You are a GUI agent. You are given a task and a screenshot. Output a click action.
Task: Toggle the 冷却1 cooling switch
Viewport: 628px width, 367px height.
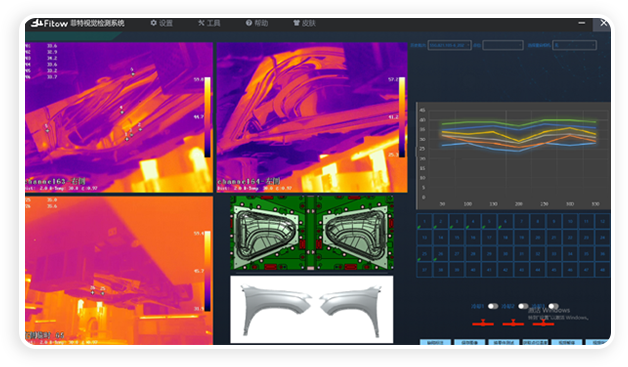pos(493,306)
